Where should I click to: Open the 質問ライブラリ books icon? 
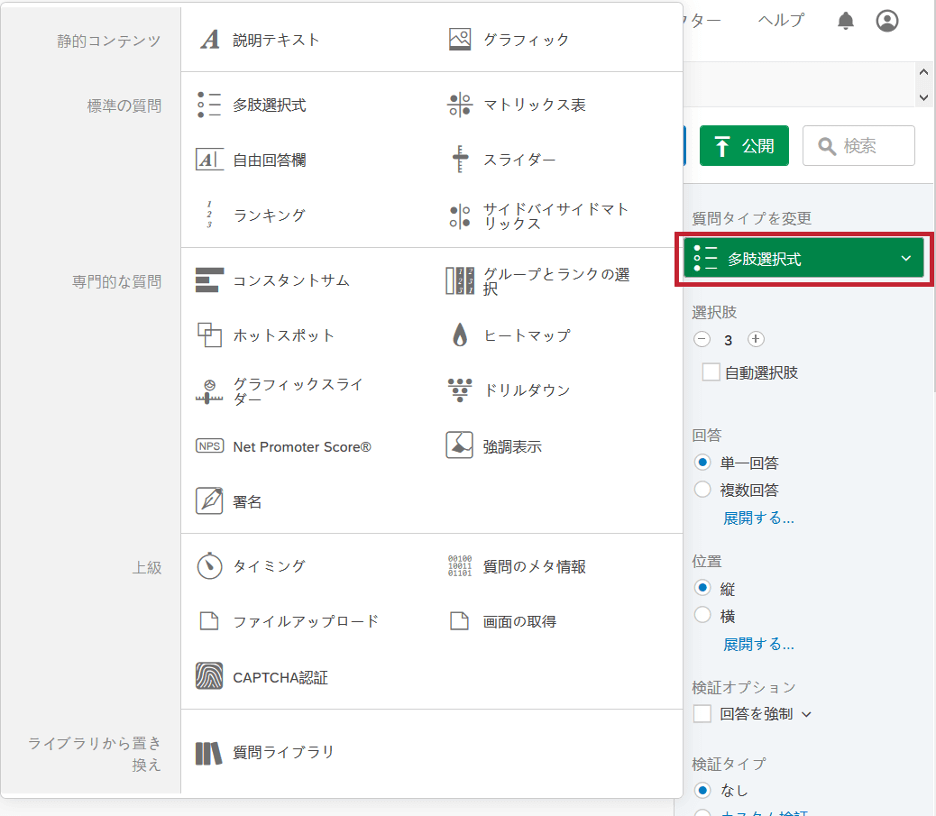pos(209,753)
